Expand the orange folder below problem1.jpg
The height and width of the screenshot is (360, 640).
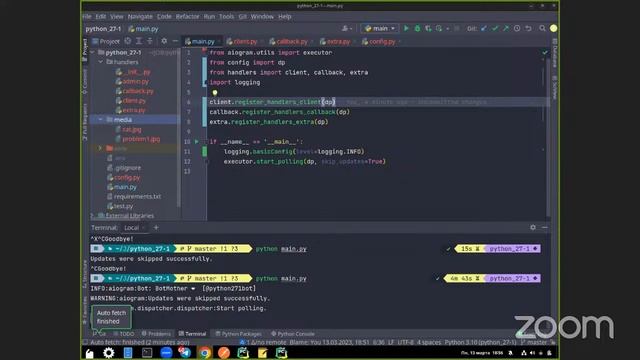(x=100, y=148)
